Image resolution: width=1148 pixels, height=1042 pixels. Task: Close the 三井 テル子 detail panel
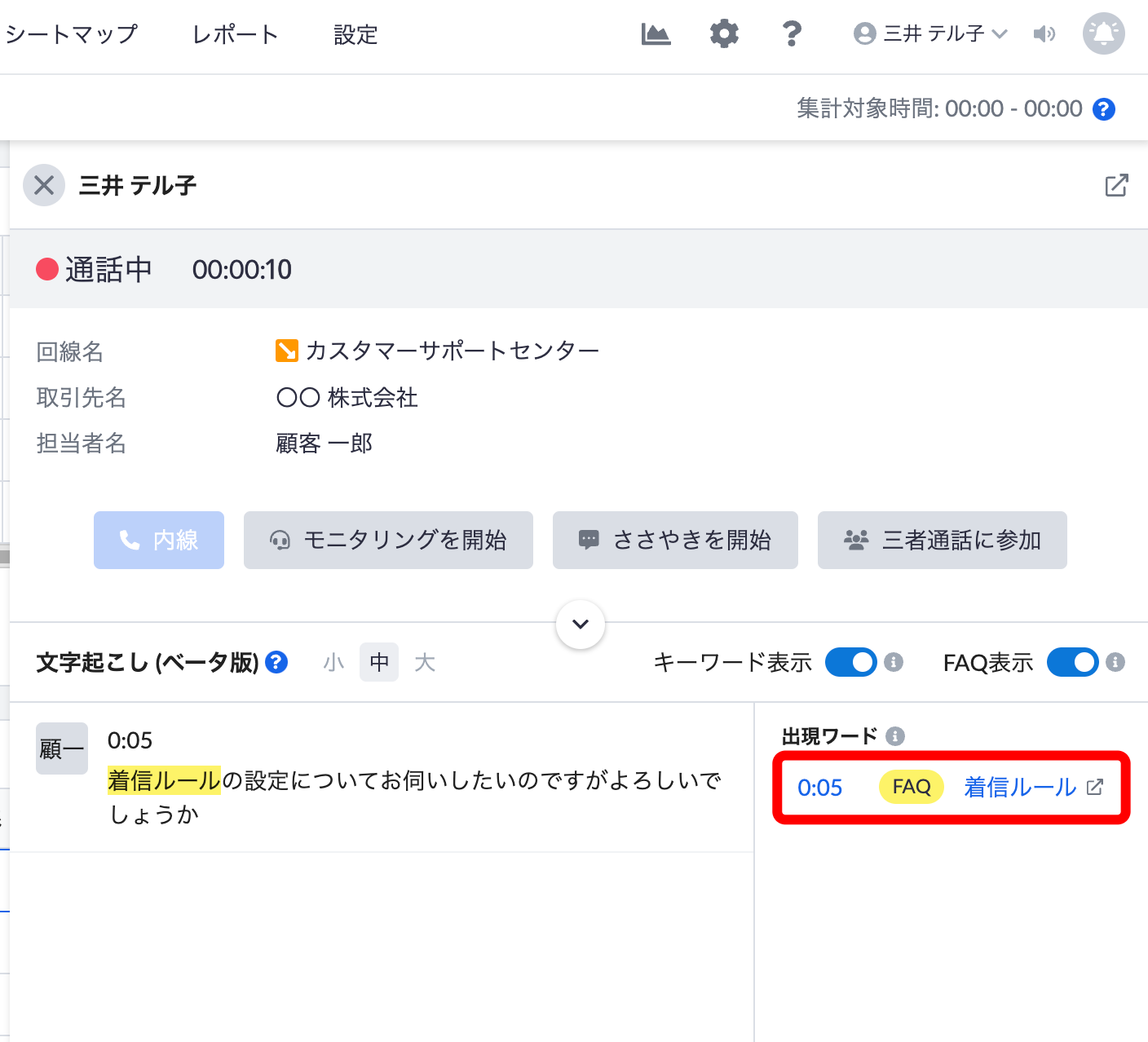(44, 185)
